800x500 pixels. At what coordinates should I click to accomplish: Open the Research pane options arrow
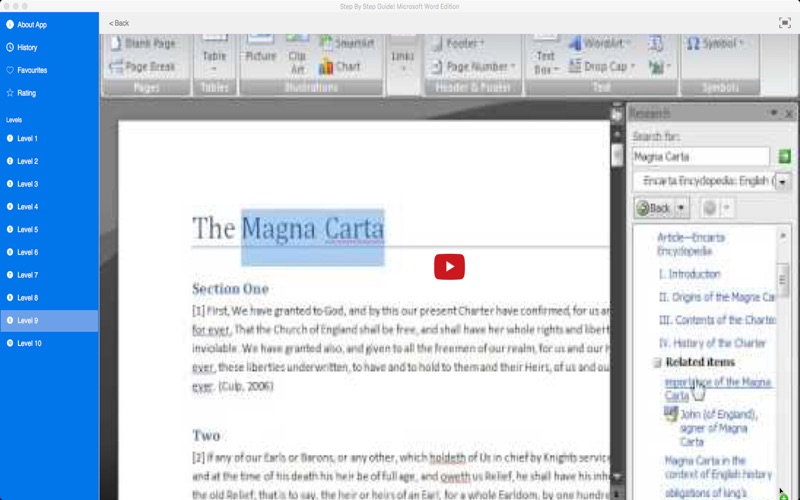pyautogui.click(x=774, y=113)
